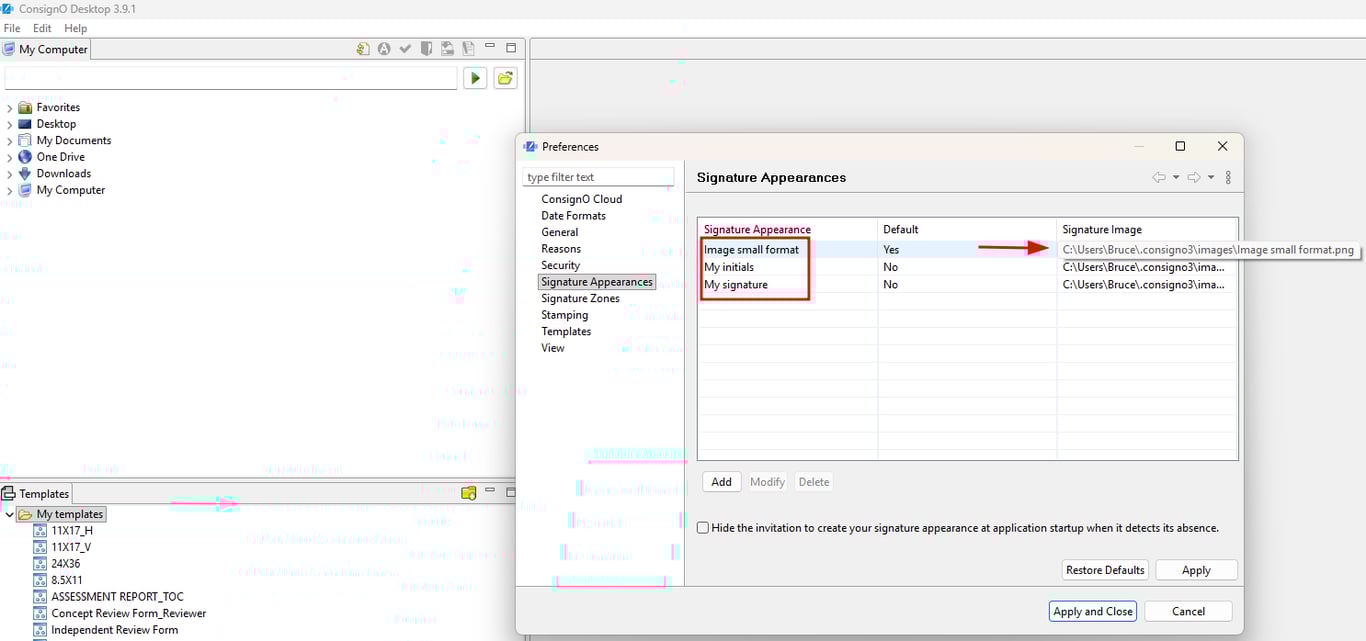Open the Edit menu
1366x641 pixels.
(x=42, y=28)
